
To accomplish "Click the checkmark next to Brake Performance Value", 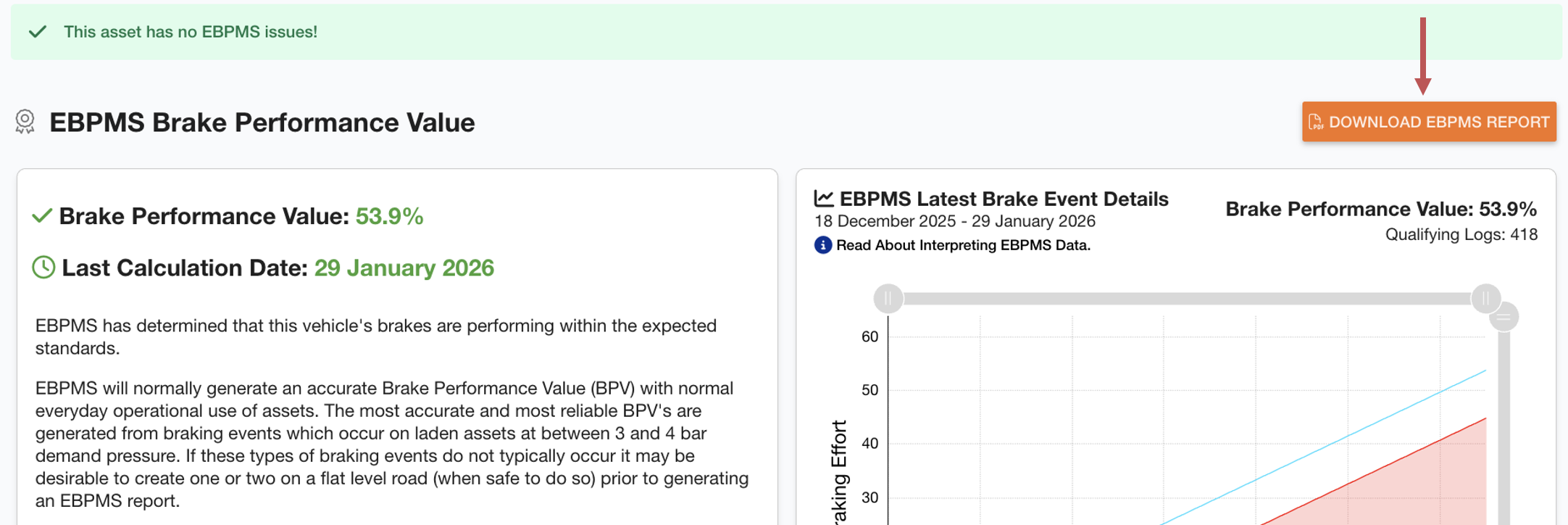I will (42, 215).
